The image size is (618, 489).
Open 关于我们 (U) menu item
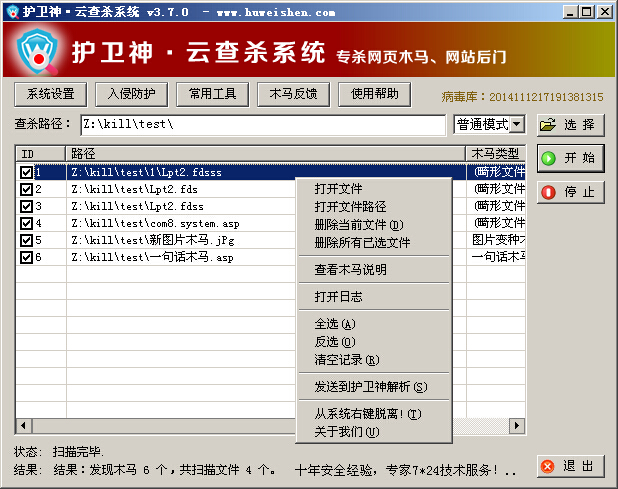click(374, 432)
